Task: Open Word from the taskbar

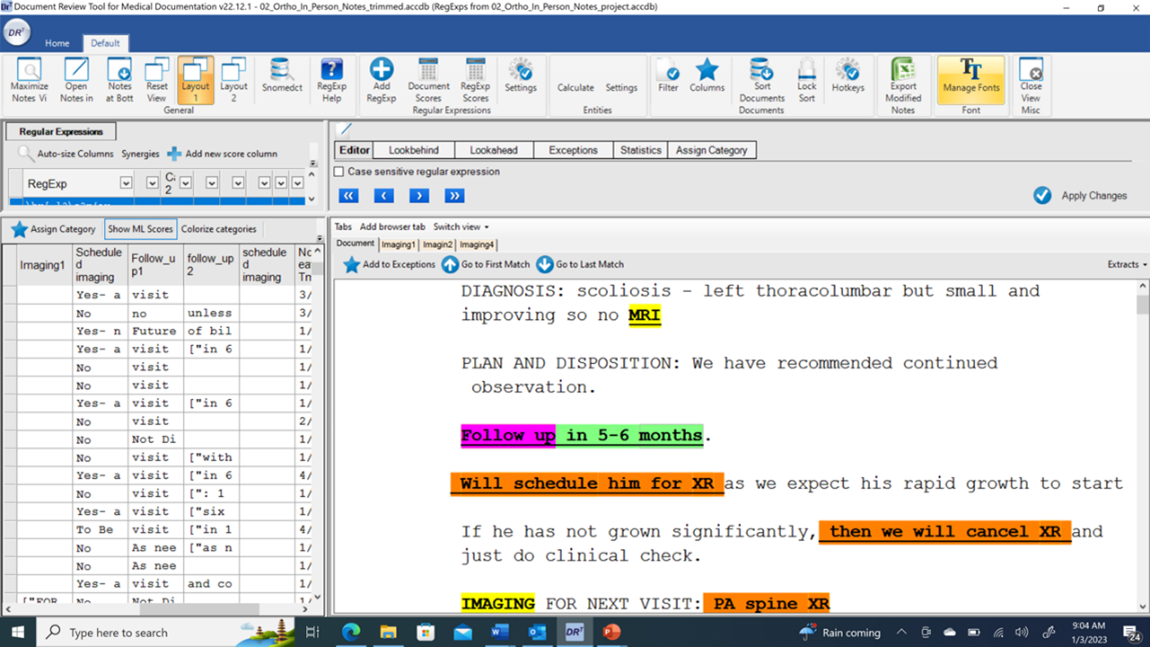Action: click(x=499, y=632)
